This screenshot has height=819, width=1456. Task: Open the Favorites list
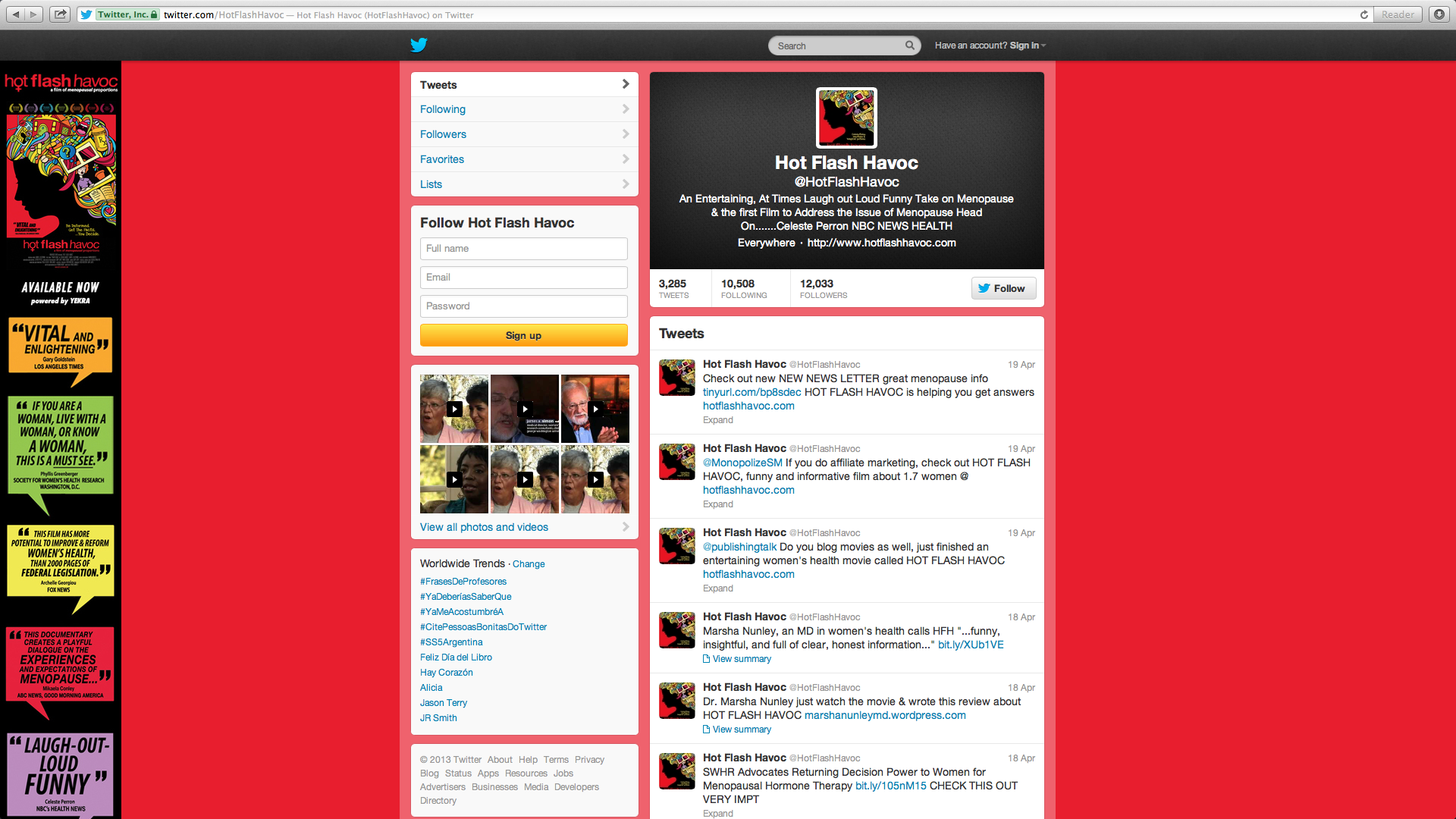click(x=525, y=159)
